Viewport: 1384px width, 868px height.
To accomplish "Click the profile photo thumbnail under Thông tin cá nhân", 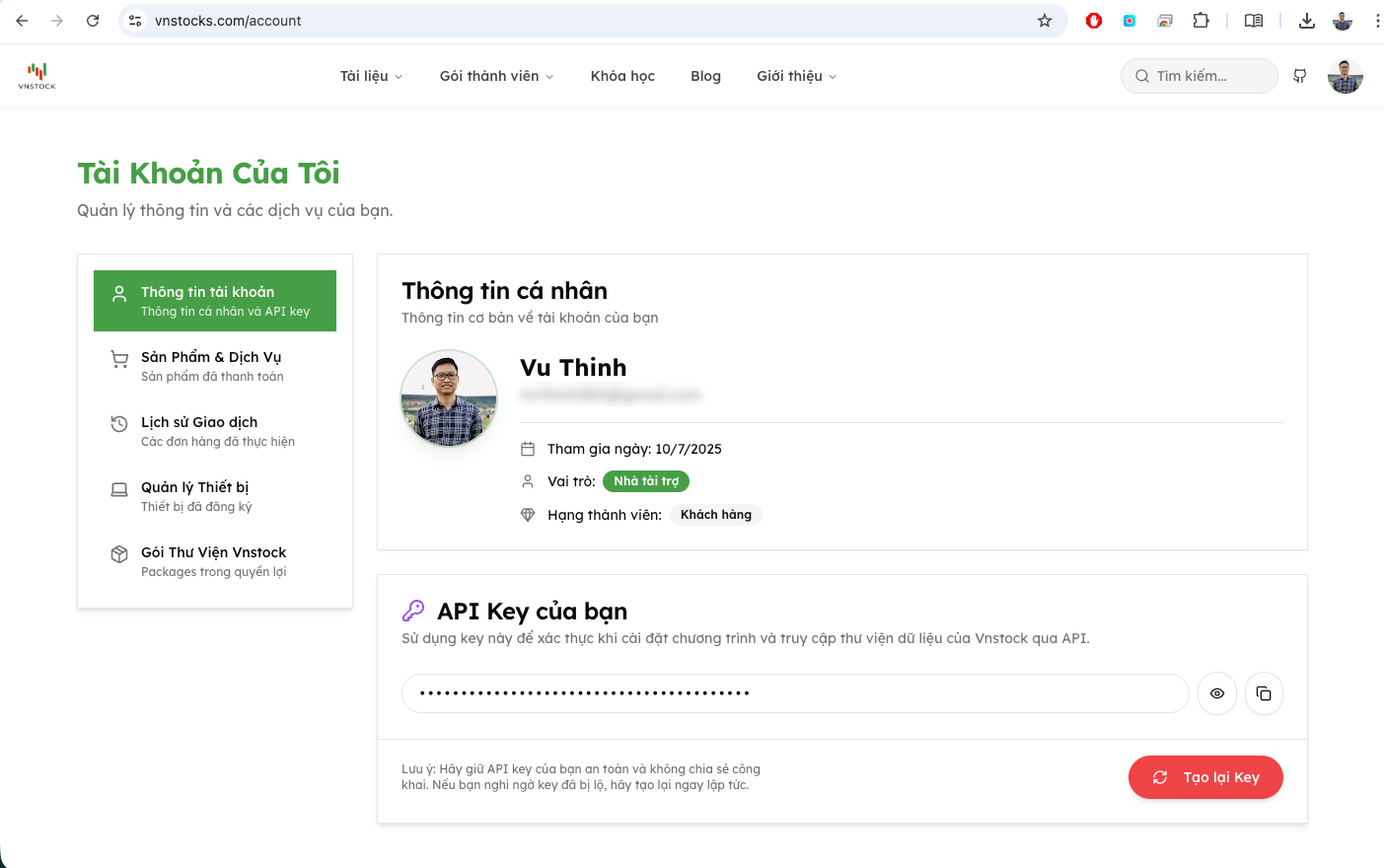I will (449, 398).
